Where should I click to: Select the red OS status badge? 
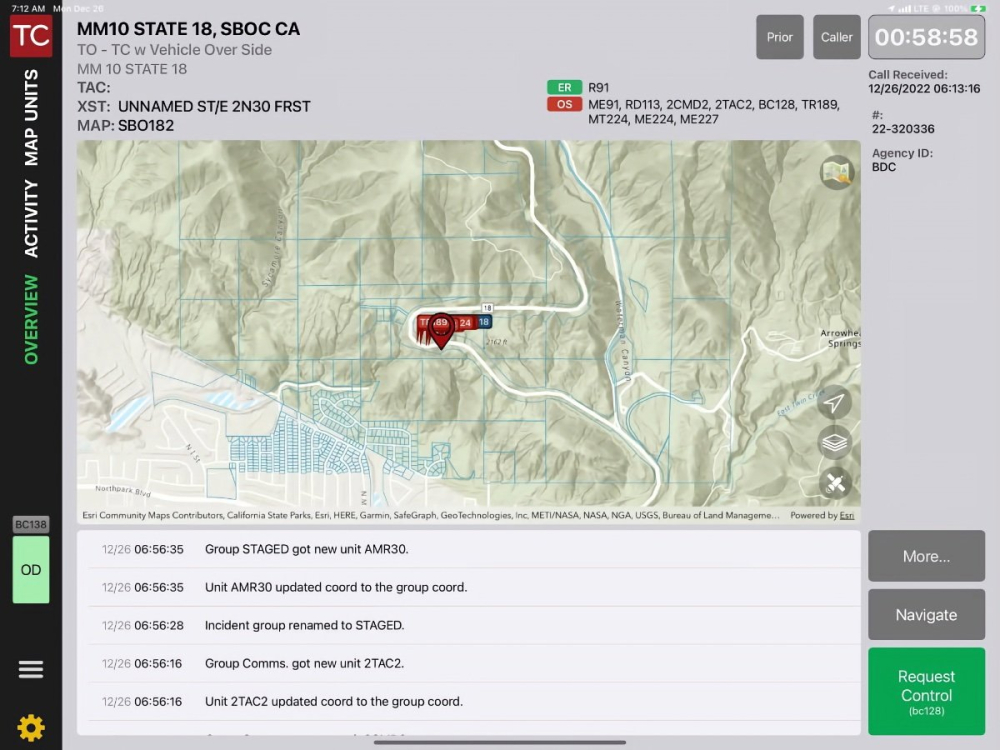pyautogui.click(x=564, y=104)
